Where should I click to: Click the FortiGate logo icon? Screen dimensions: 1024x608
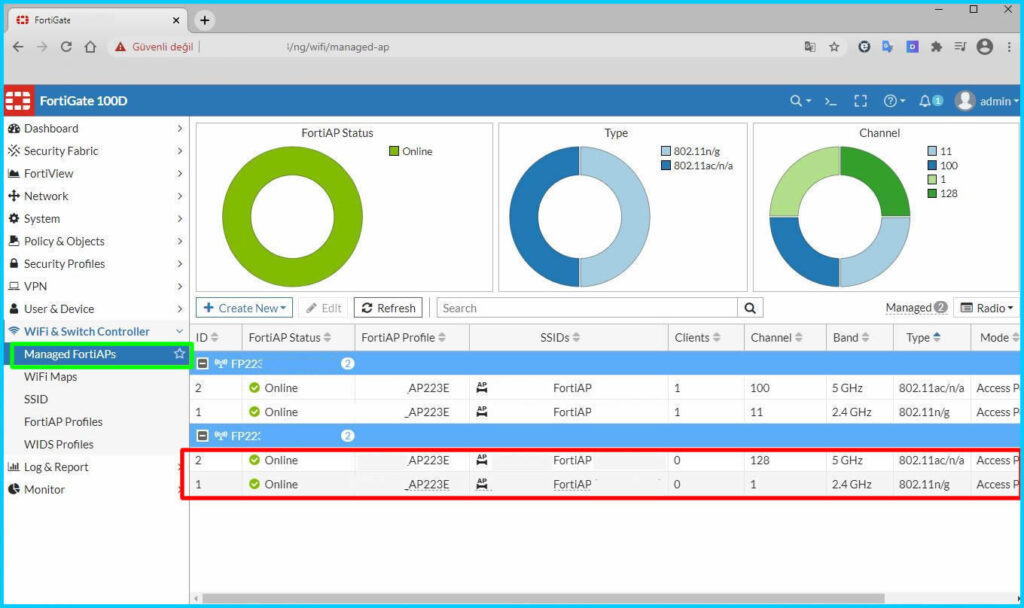18,101
